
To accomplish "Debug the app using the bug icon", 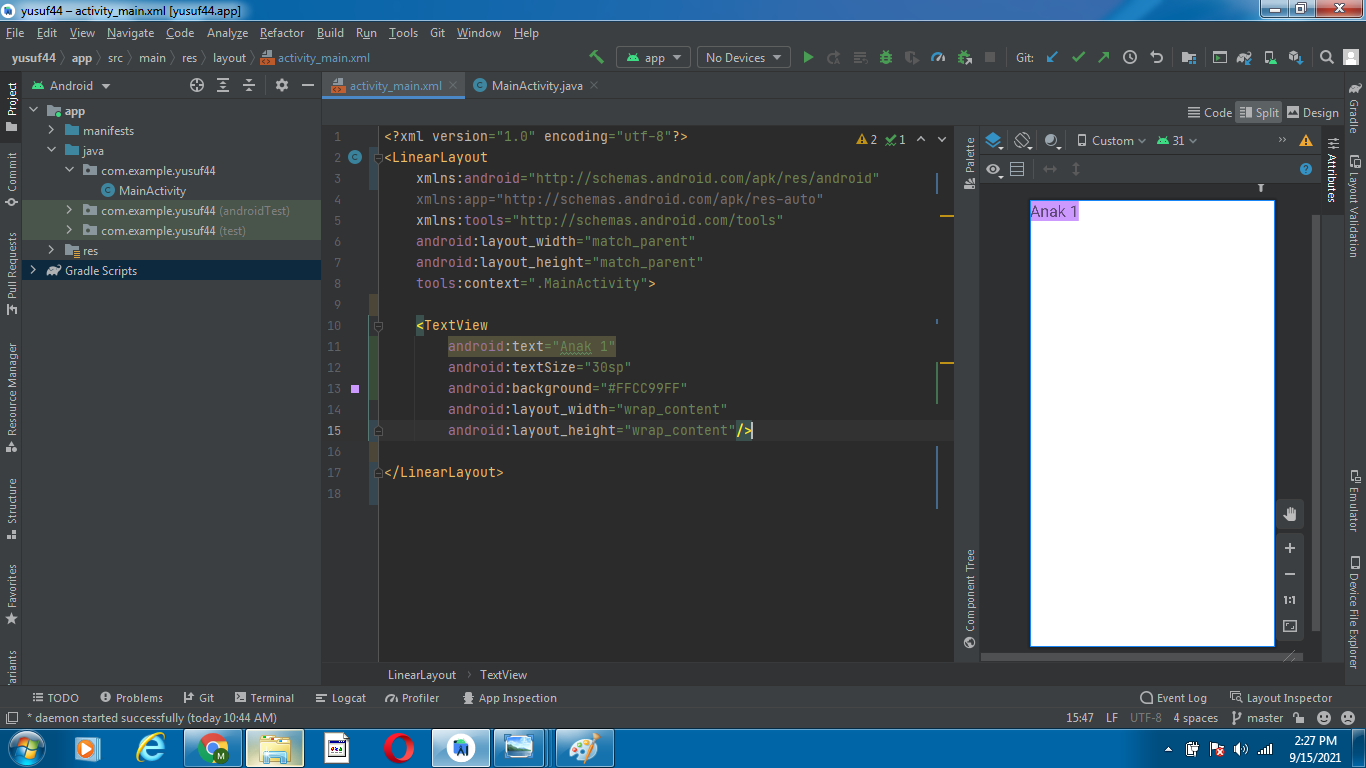I will pyautogui.click(x=885, y=57).
